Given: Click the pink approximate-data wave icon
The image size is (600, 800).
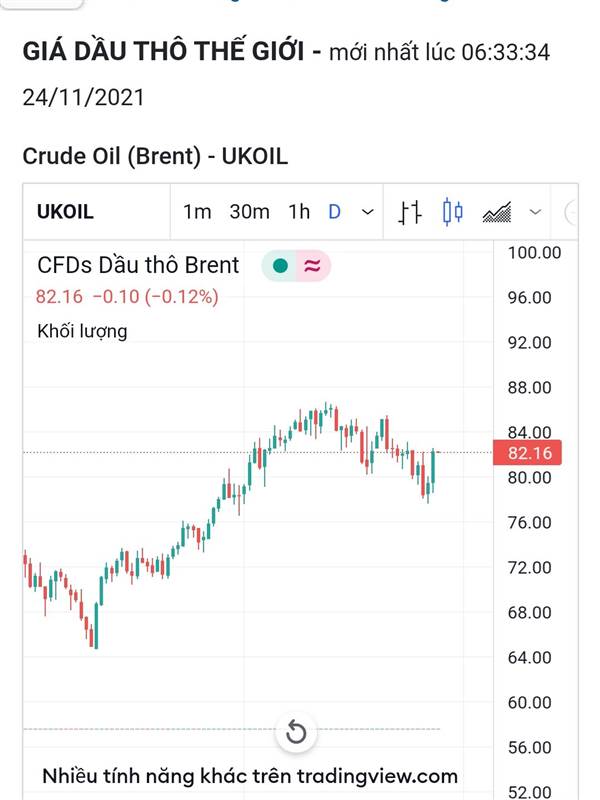Looking at the screenshot, I should (x=312, y=265).
